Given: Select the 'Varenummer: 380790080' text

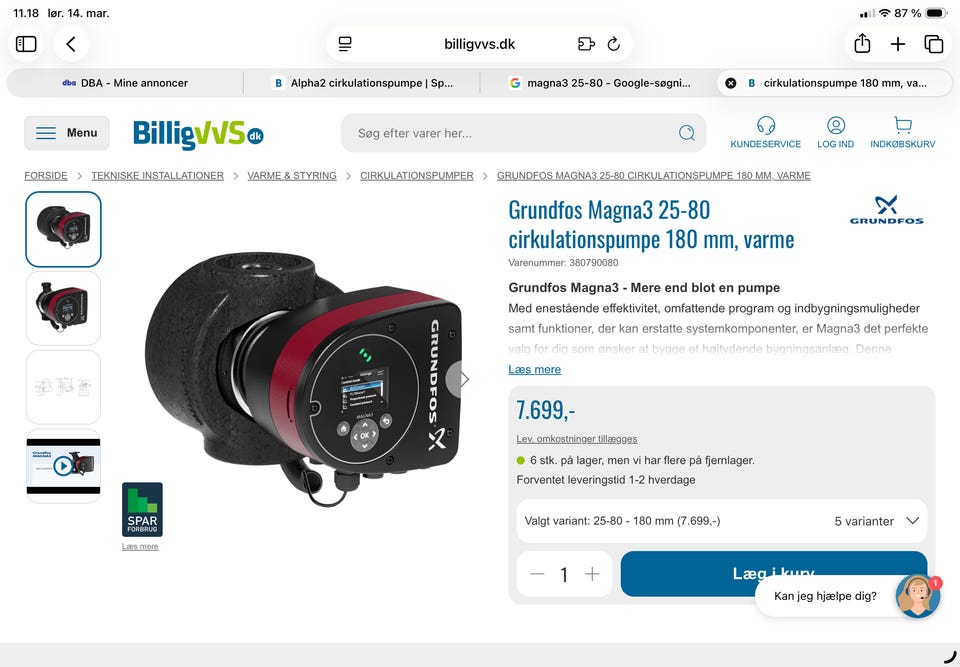Looking at the screenshot, I should click(563, 263).
